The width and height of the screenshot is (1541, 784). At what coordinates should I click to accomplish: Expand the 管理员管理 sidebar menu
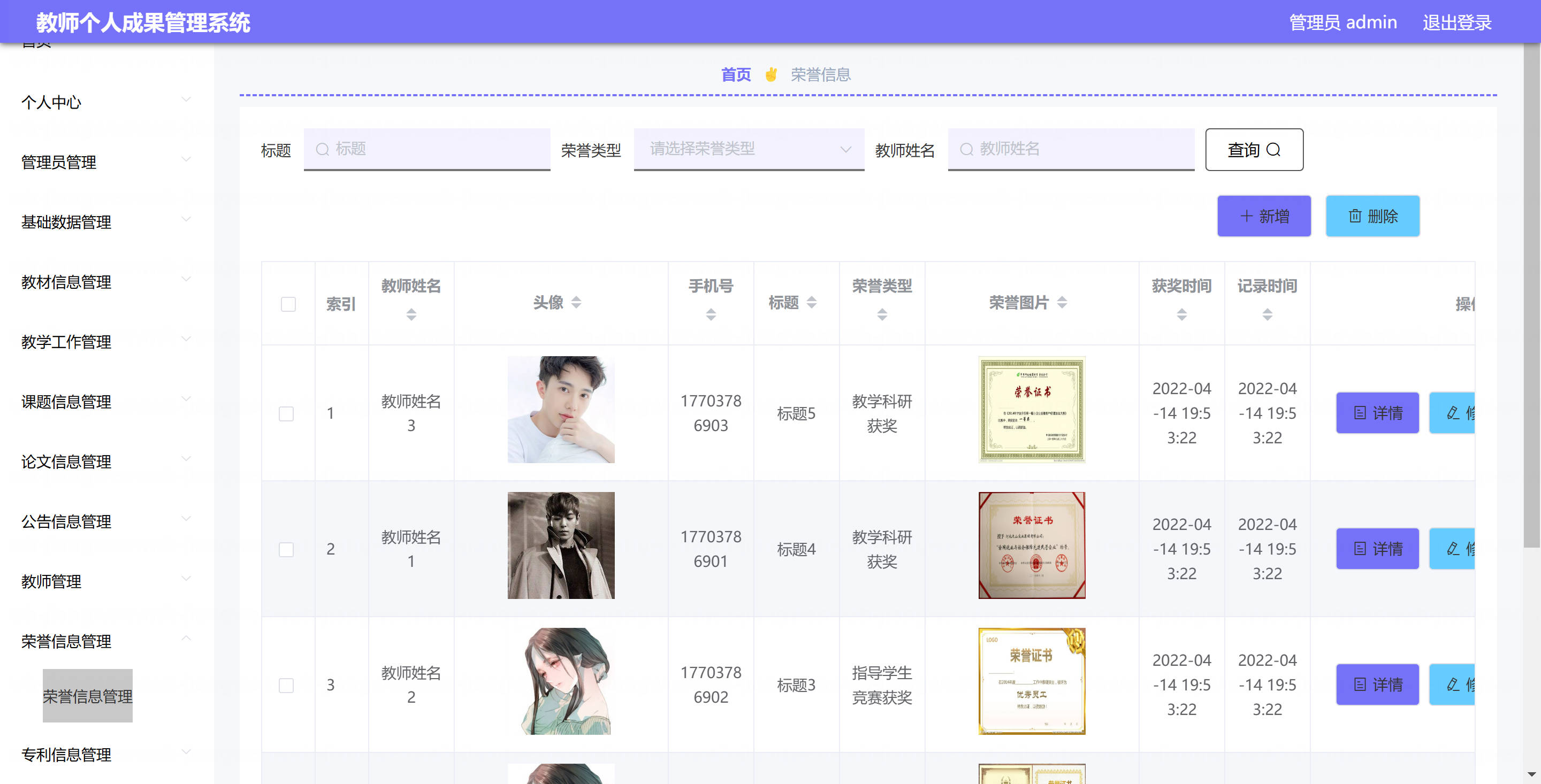[x=106, y=162]
